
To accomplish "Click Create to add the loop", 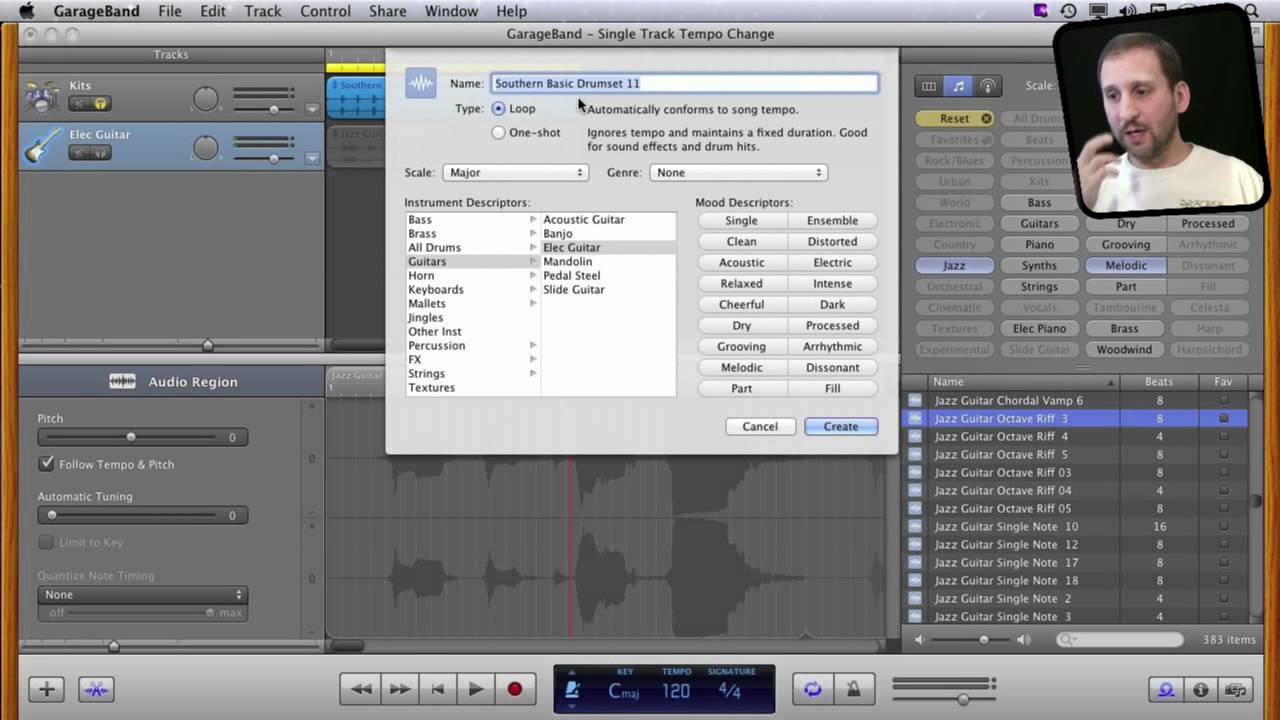I will point(841,426).
